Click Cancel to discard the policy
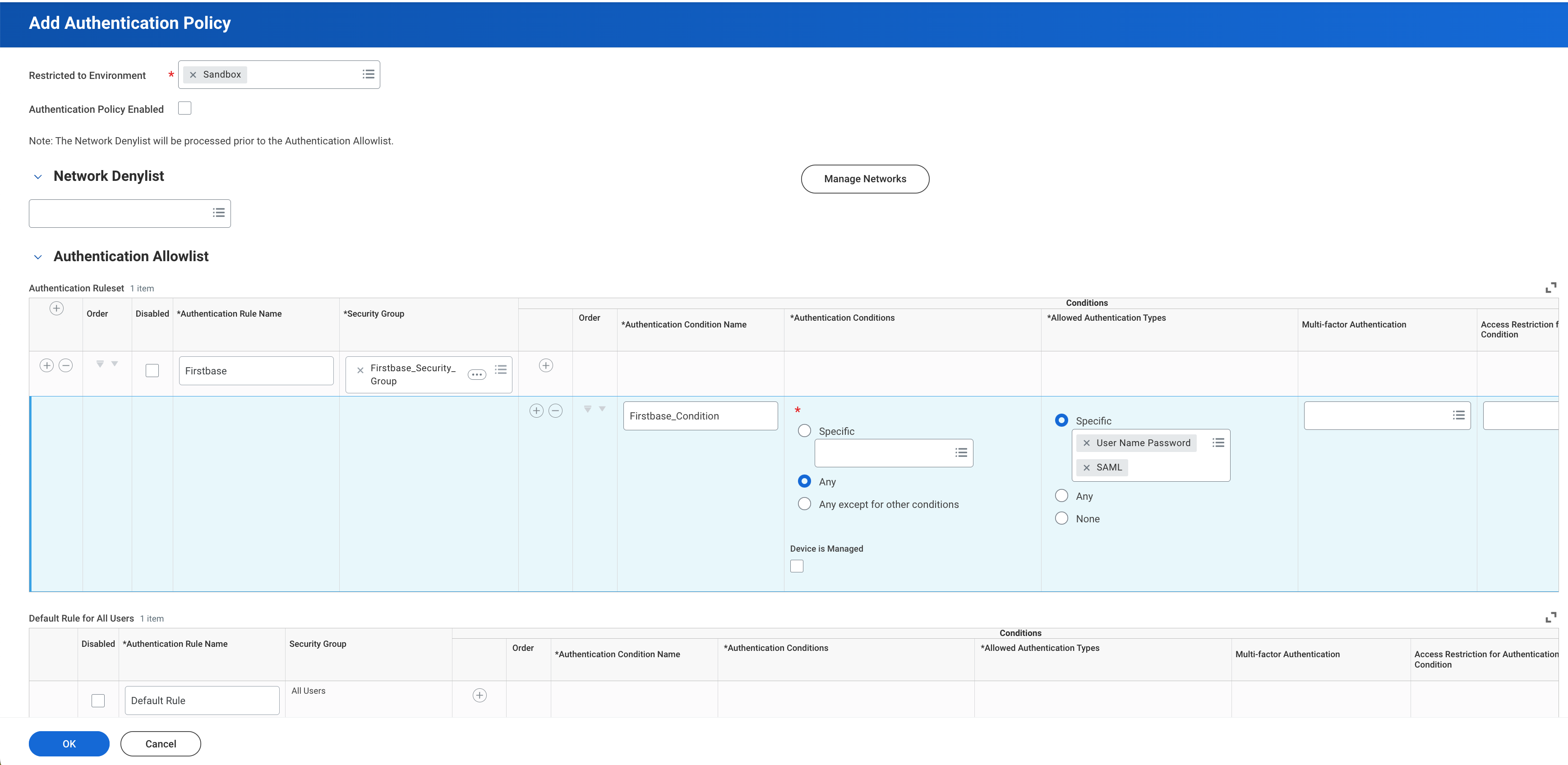Viewport: 1568px width, 765px height. (x=161, y=744)
